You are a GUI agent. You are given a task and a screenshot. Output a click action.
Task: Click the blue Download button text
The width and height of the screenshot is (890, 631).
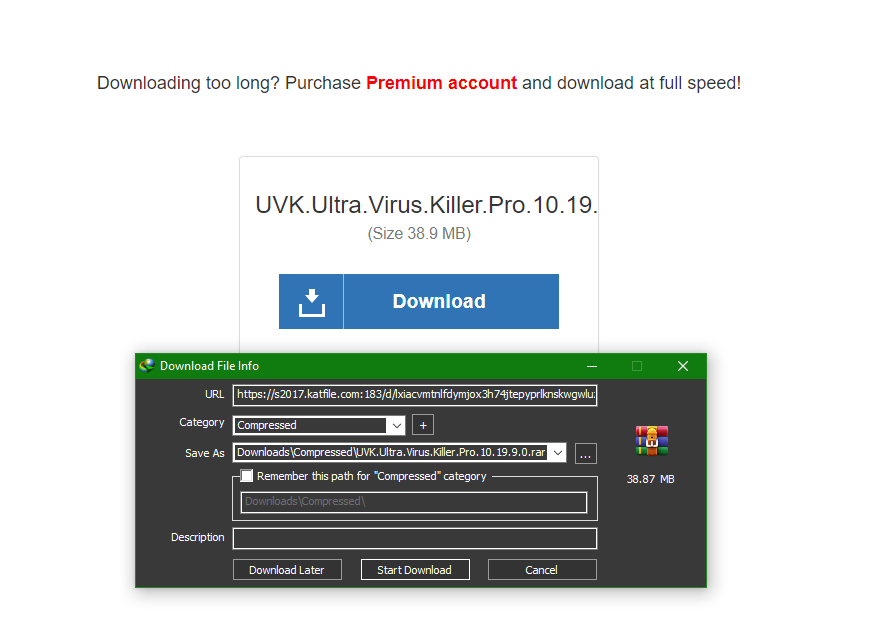439,301
